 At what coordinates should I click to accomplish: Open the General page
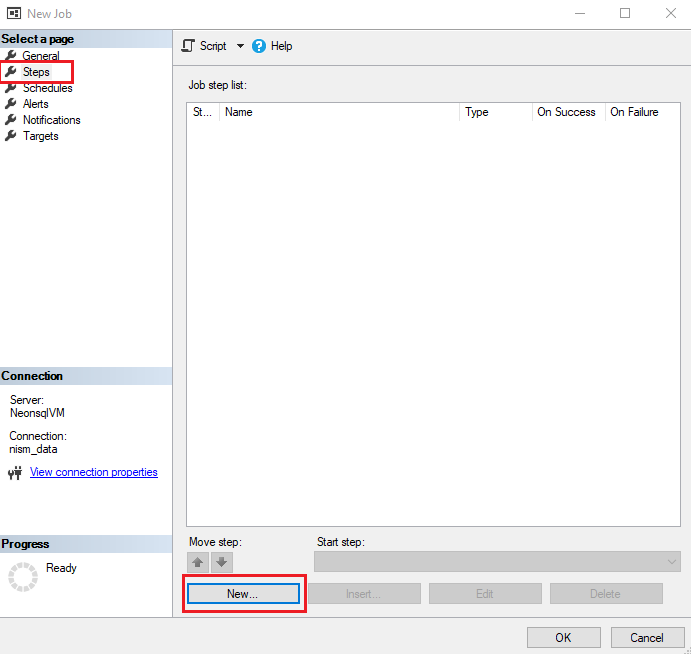[41, 56]
